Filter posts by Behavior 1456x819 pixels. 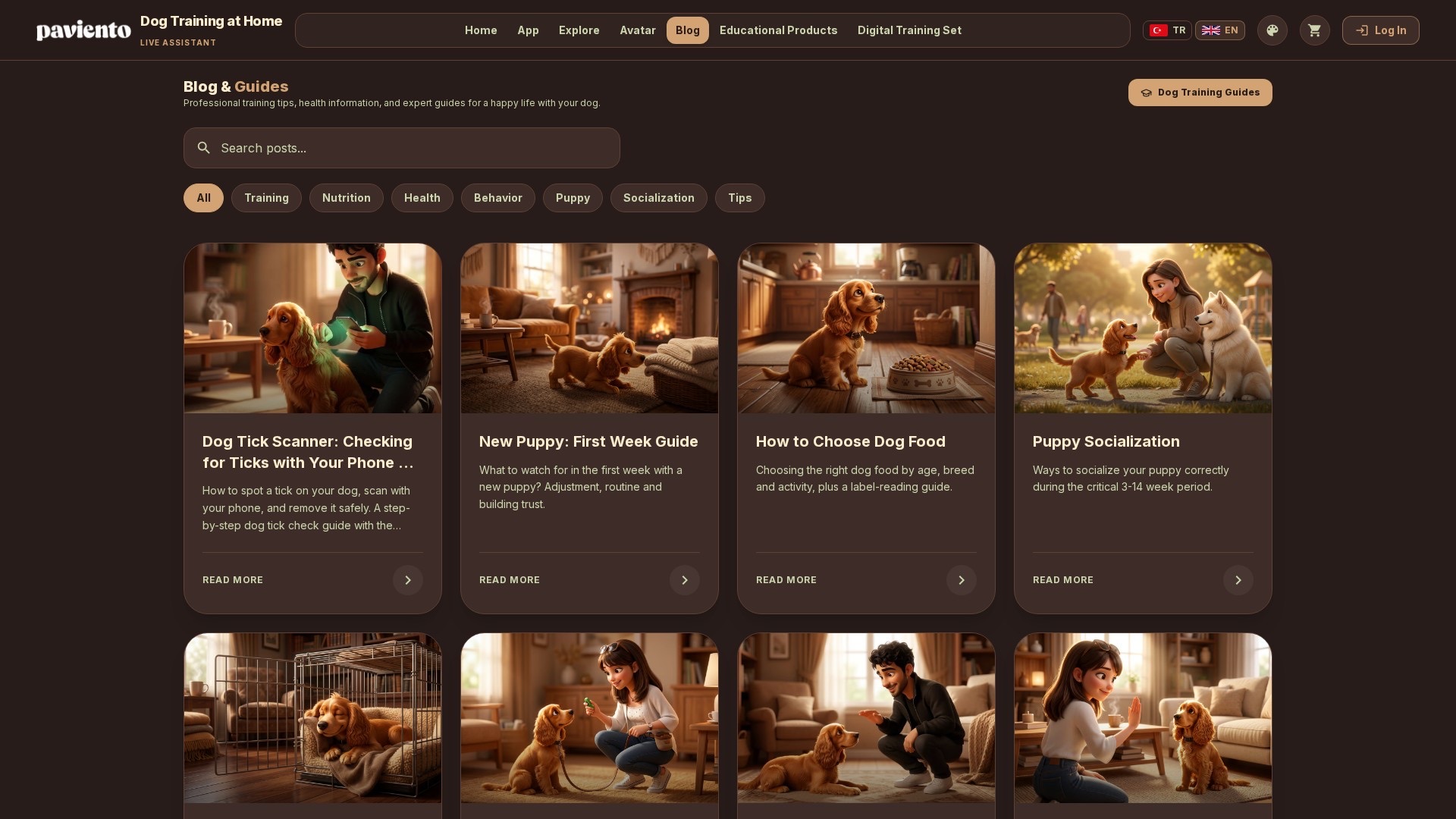pos(498,198)
